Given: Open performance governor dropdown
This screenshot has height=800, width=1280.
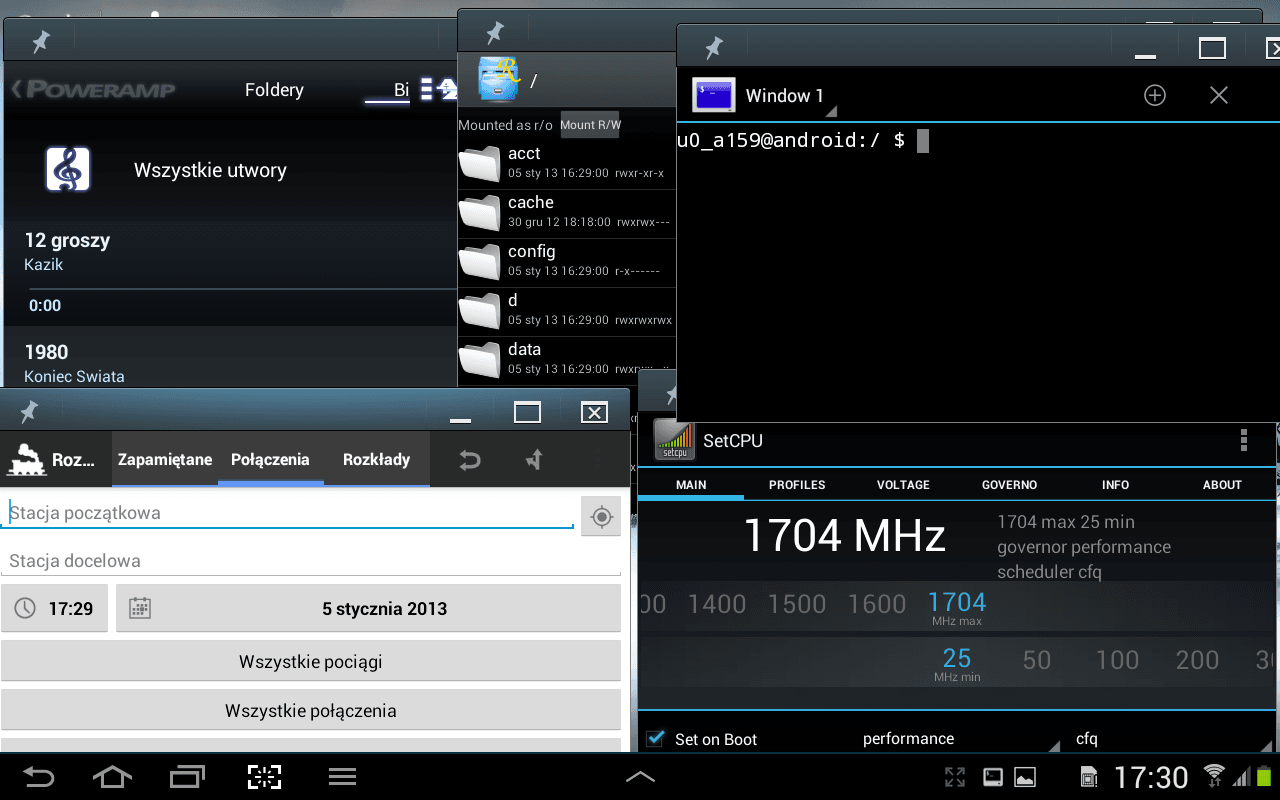Looking at the screenshot, I should coord(958,738).
